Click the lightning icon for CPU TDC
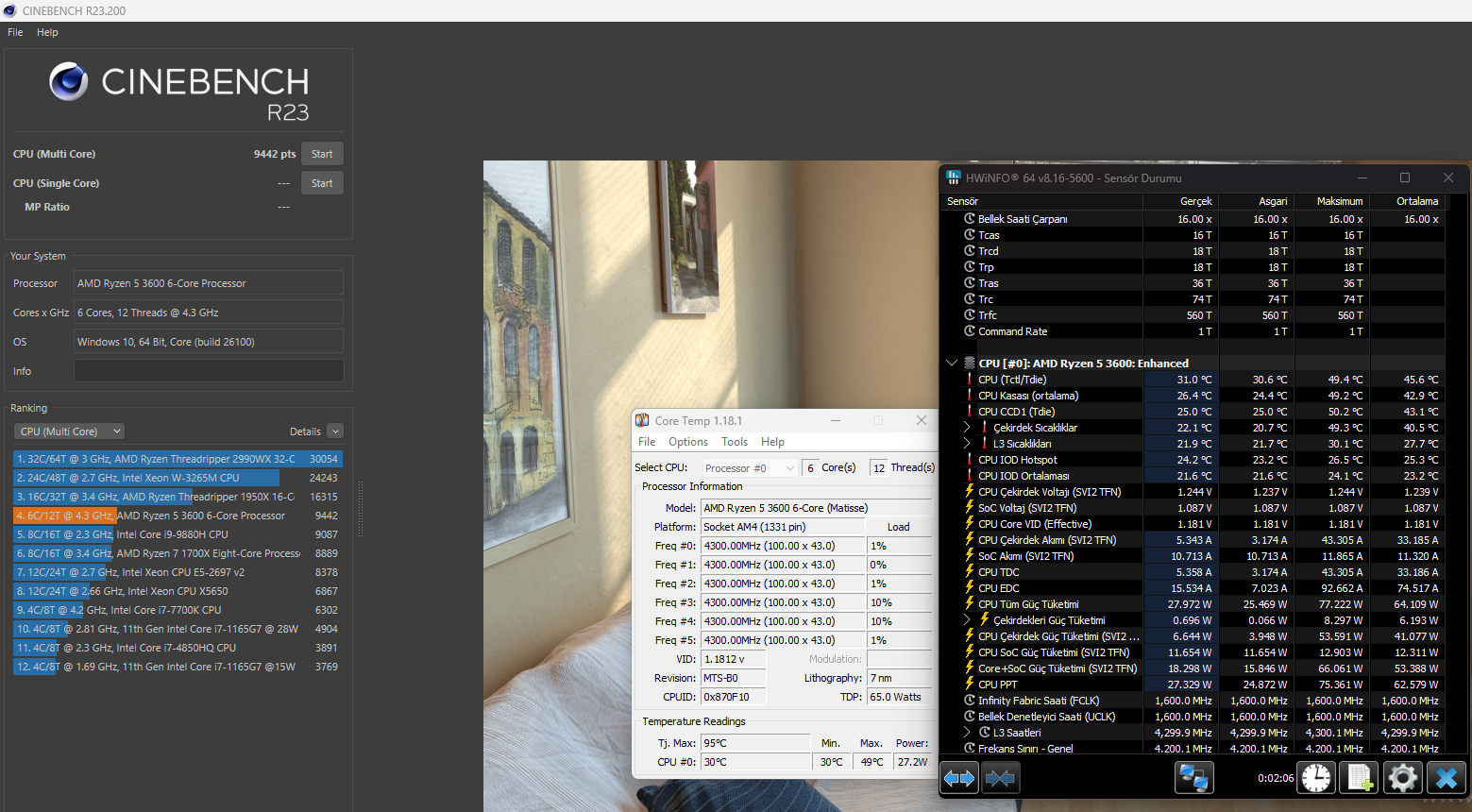Image resolution: width=1472 pixels, height=812 pixels. [969, 572]
